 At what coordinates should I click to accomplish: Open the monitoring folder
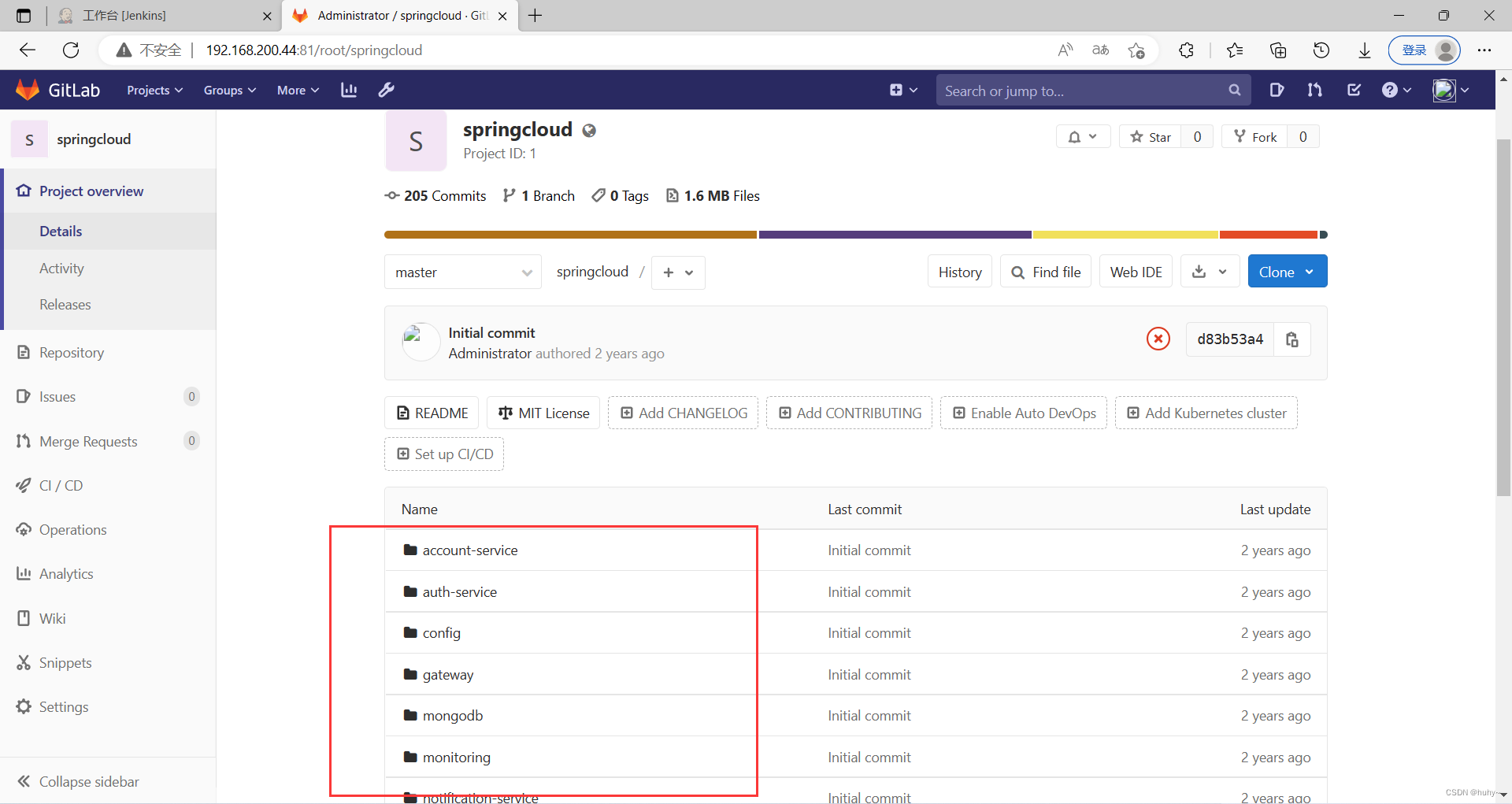(456, 758)
